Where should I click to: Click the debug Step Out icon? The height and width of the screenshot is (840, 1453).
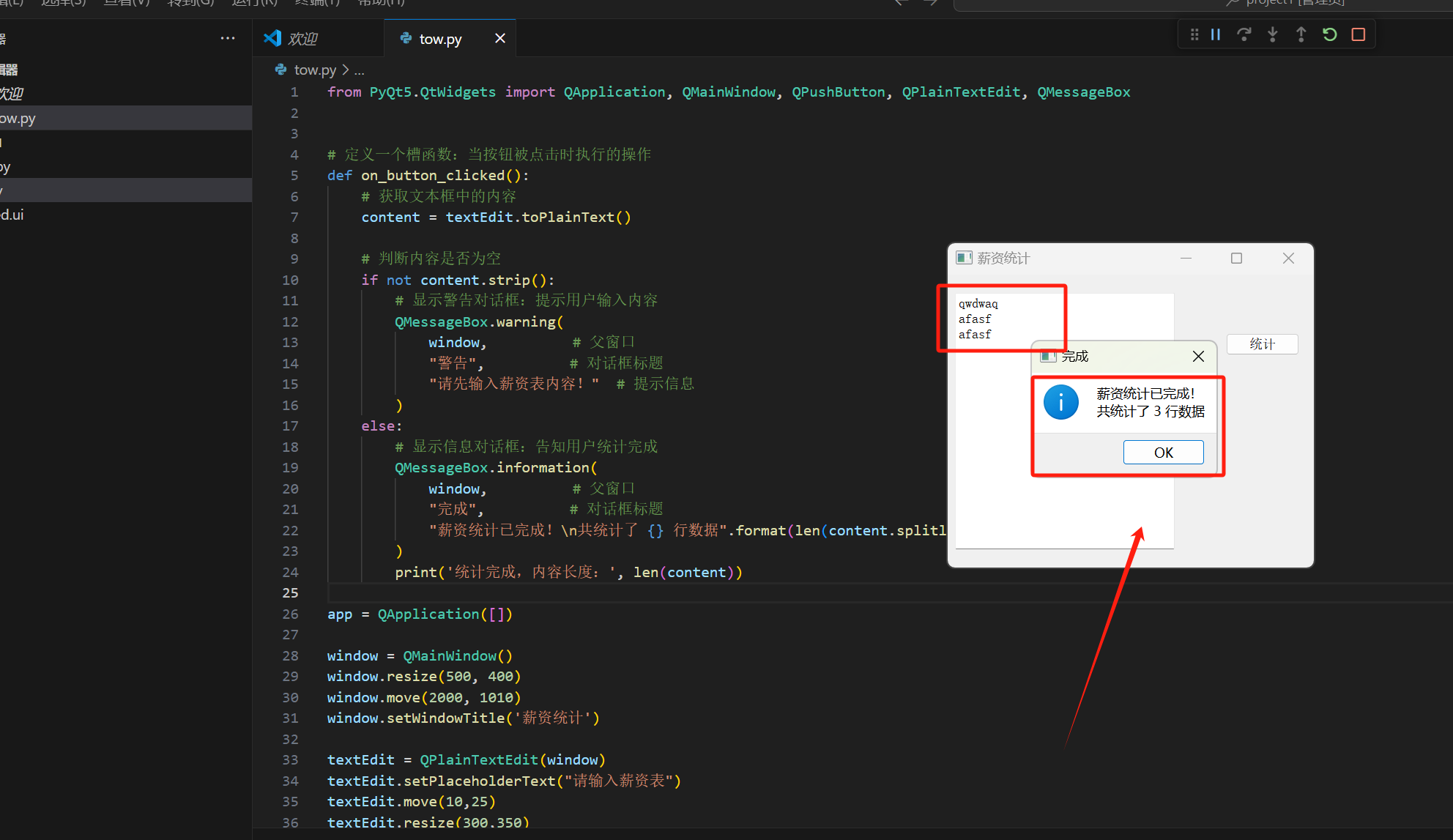pyautogui.click(x=1301, y=34)
